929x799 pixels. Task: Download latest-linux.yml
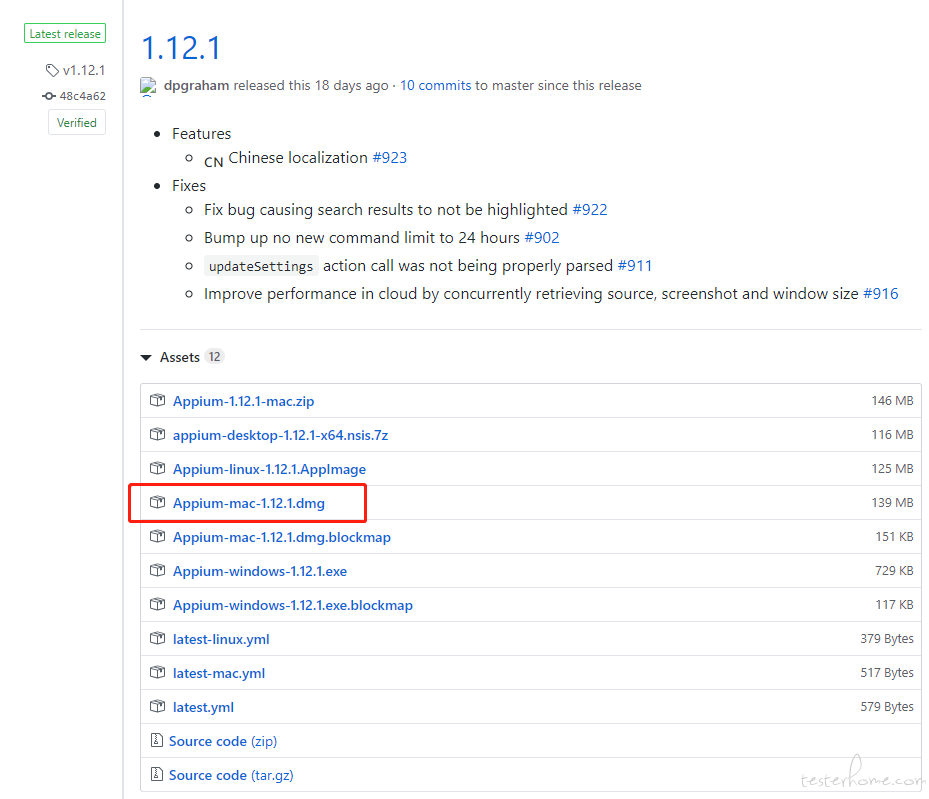(221, 639)
